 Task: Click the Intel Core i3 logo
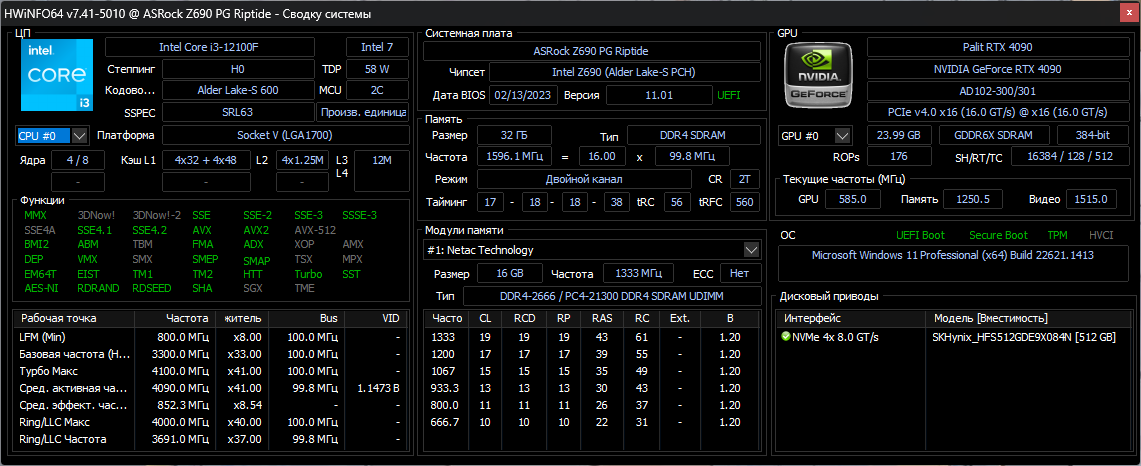click(x=57, y=75)
